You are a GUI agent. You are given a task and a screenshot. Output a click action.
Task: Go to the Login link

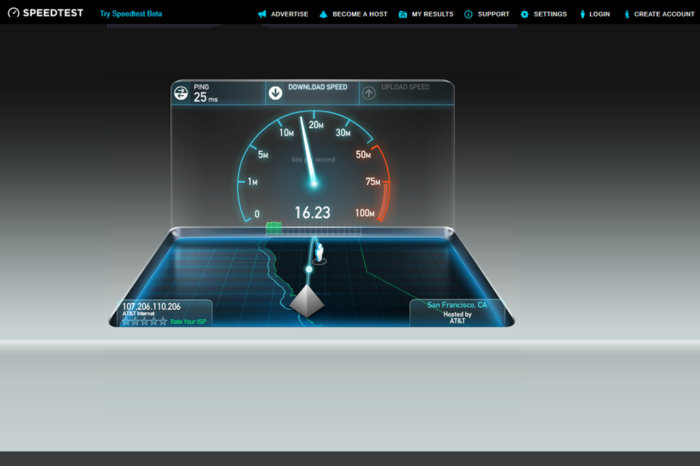tap(599, 15)
